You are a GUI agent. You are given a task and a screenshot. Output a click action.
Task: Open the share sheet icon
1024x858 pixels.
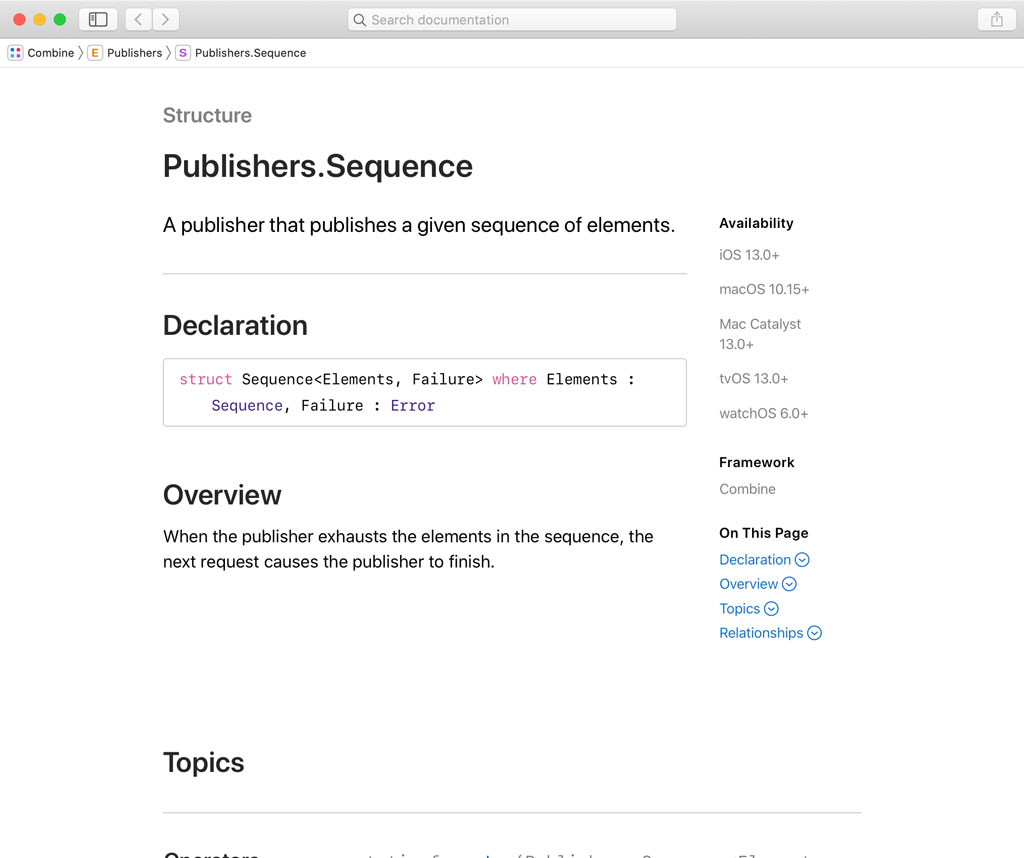point(995,19)
